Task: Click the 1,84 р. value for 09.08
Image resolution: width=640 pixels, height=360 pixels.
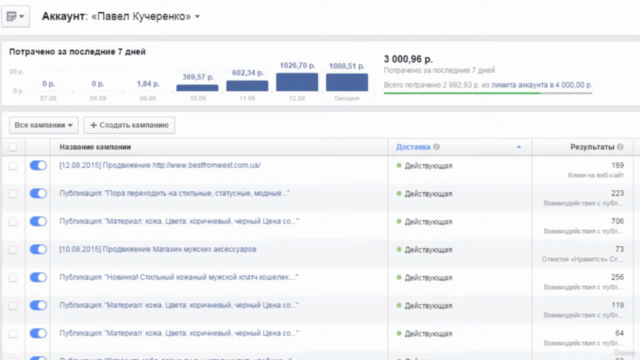Action: pos(148,84)
